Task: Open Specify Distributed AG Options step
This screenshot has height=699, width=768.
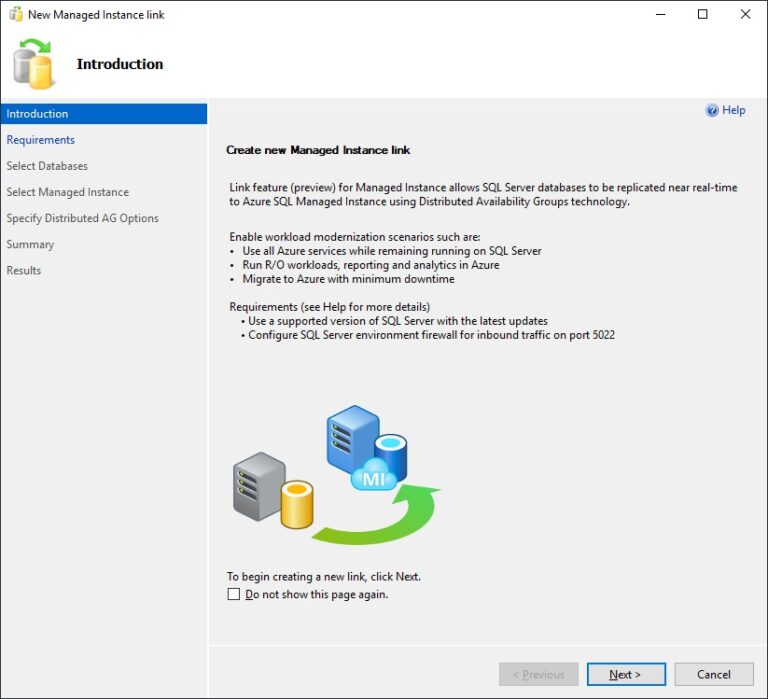Action: coord(82,218)
